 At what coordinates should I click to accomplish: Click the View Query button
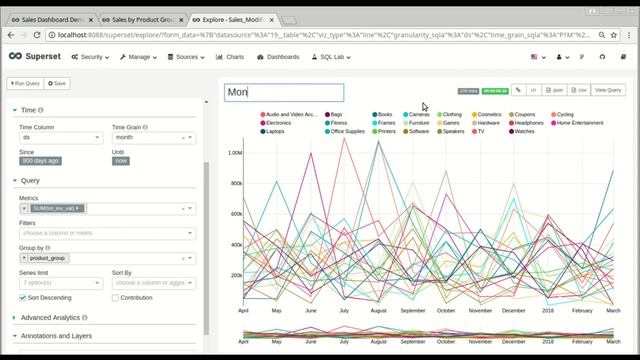tap(608, 90)
